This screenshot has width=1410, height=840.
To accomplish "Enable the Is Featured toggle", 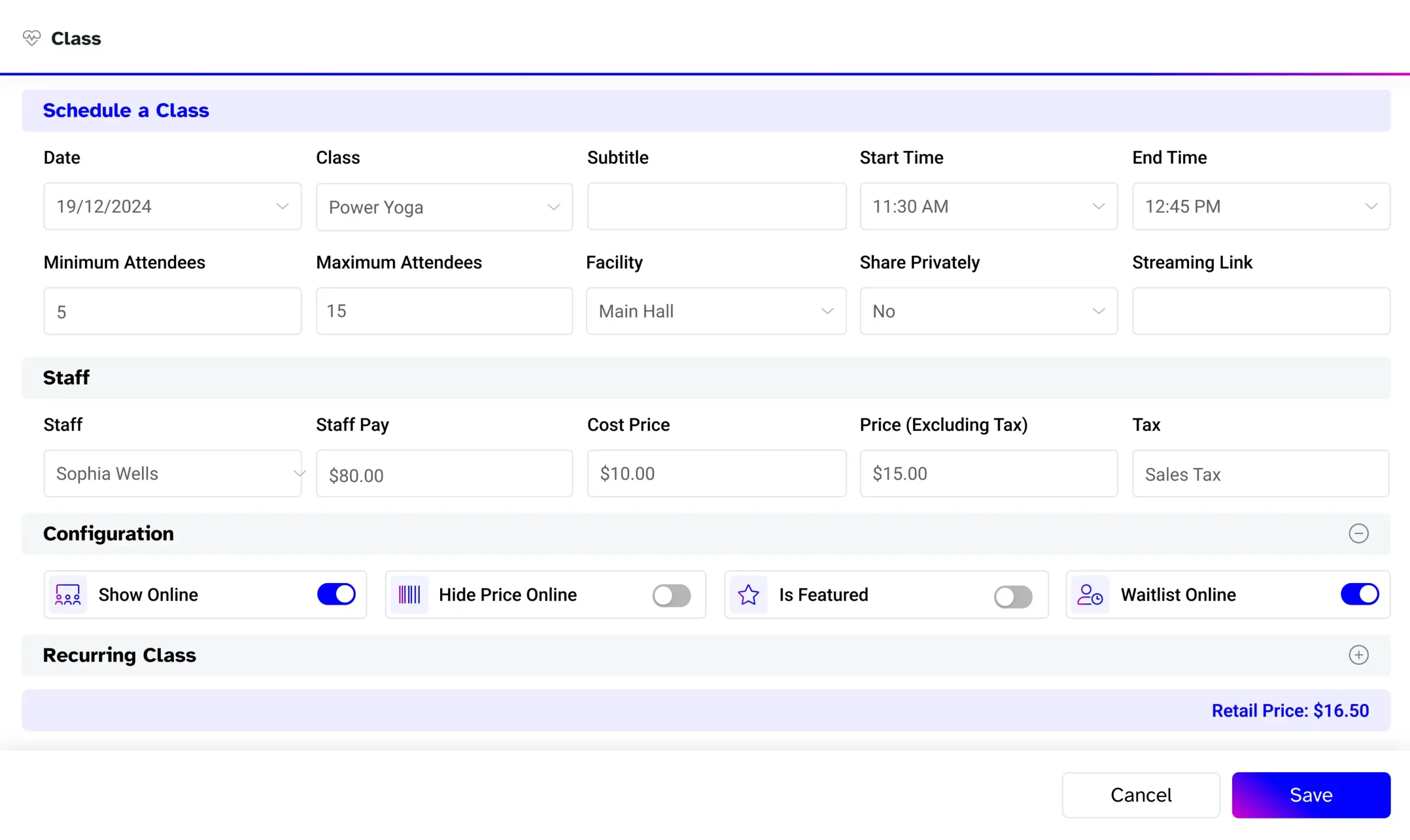I will pyautogui.click(x=1013, y=595).
